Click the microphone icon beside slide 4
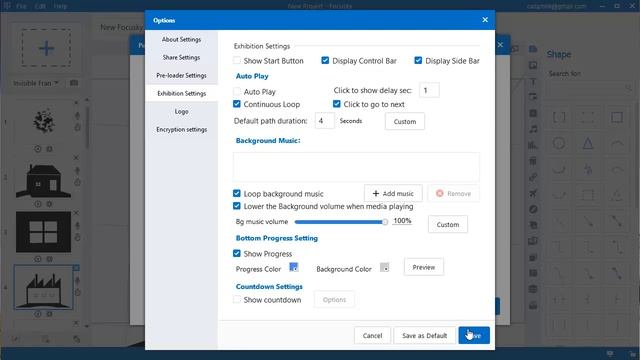The image size is (640, 360). 77,280
